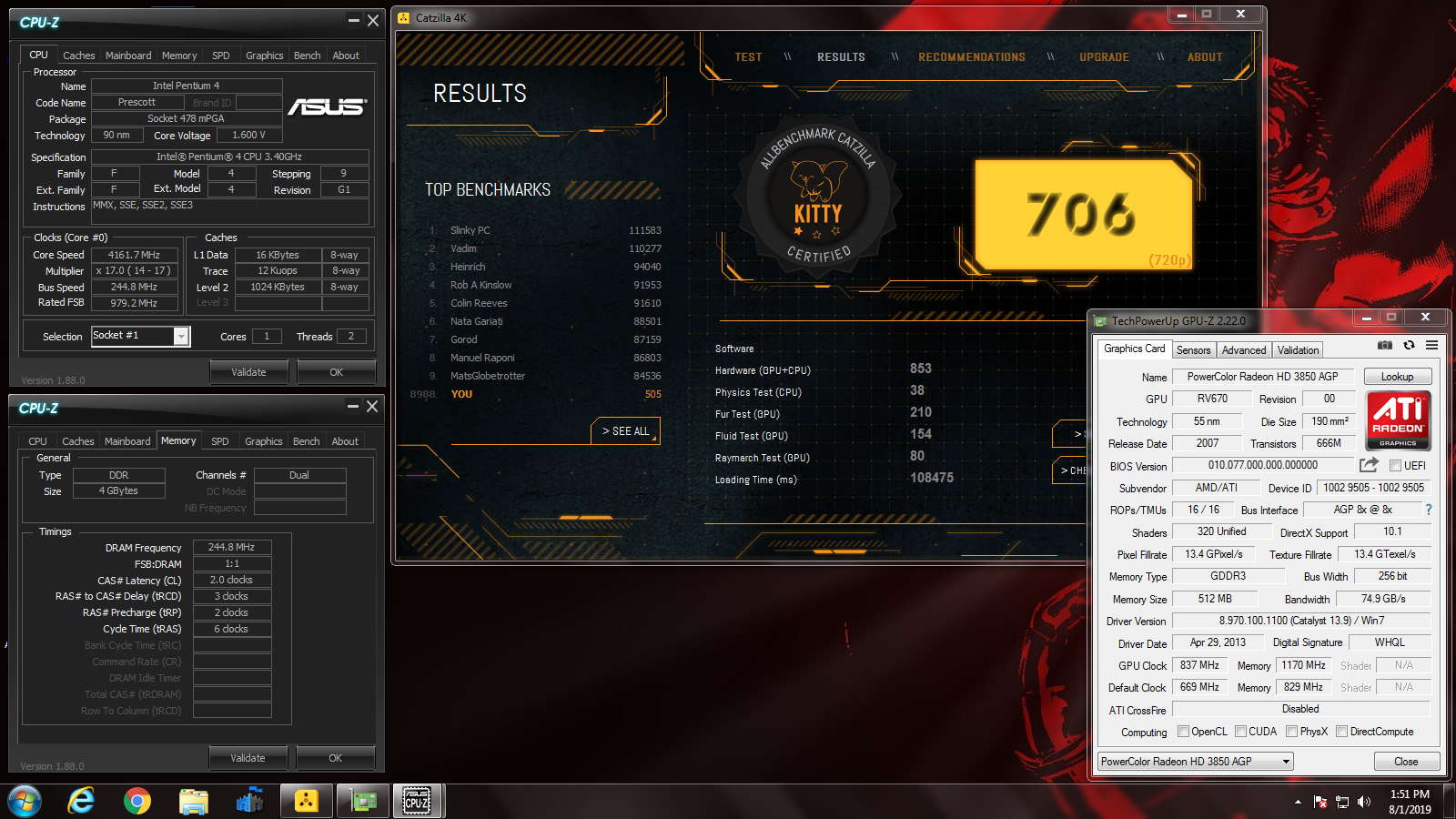Toggle the UEFI checkbox in GPU-Z
The height and width of the screenshot is (819, 1456).
[1395, 466]
